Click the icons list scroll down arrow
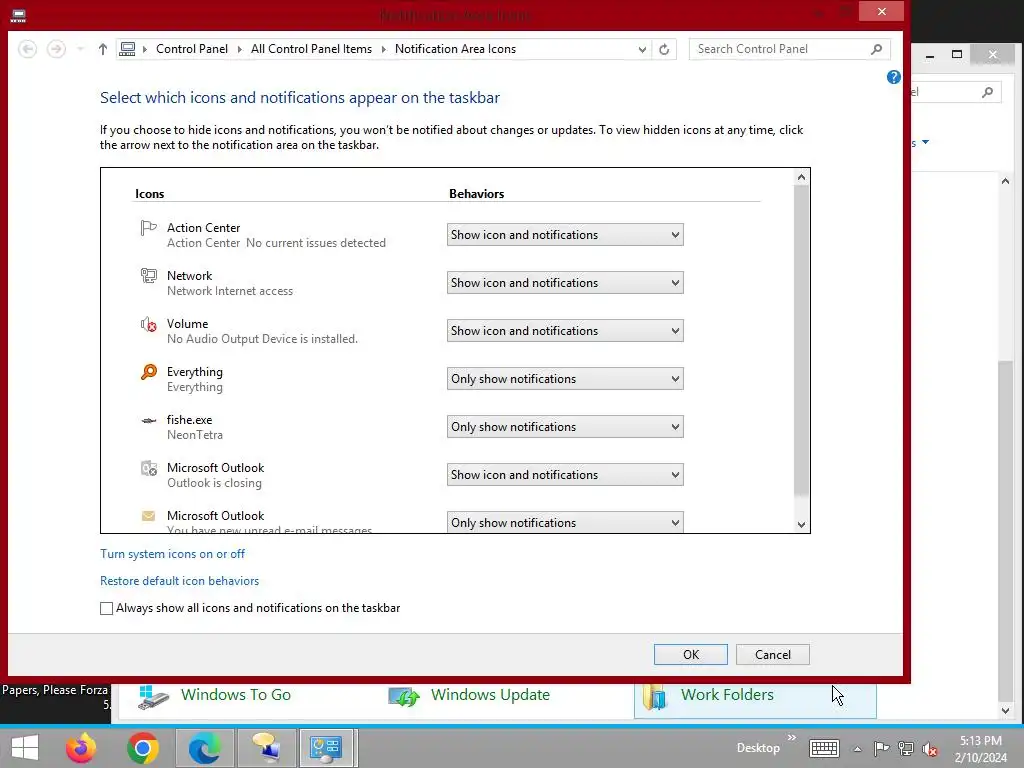The height and width of the screenshot is (768, 1024). click(x=801, y=524)
